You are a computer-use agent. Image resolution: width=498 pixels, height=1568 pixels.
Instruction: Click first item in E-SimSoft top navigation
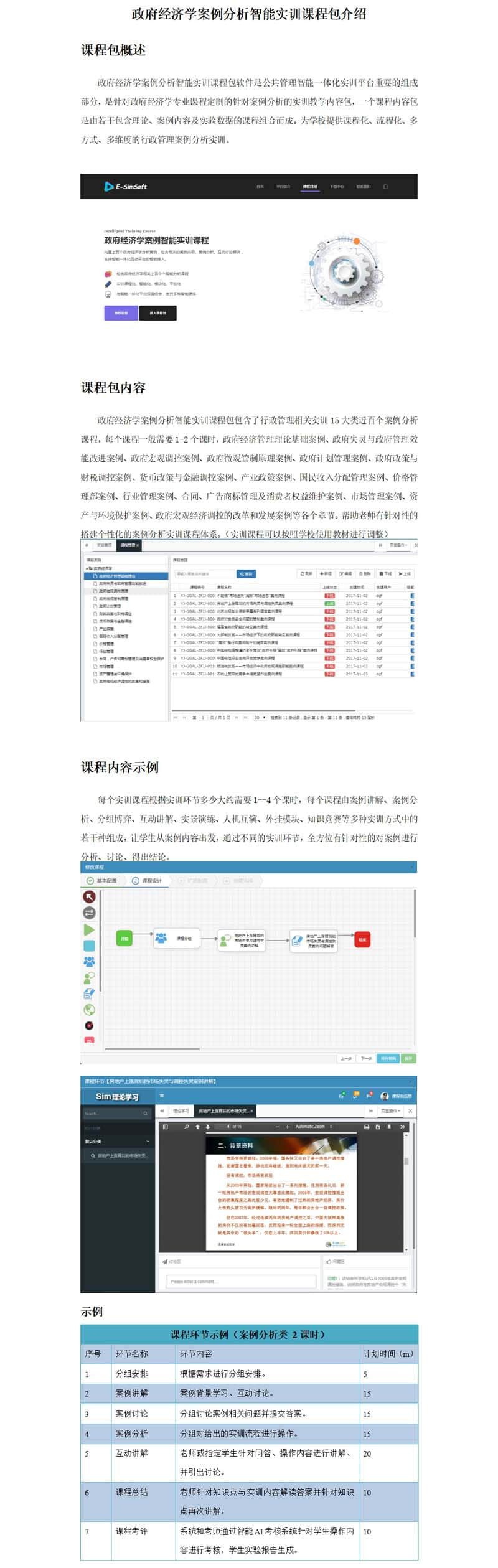[x=260, y=186]
